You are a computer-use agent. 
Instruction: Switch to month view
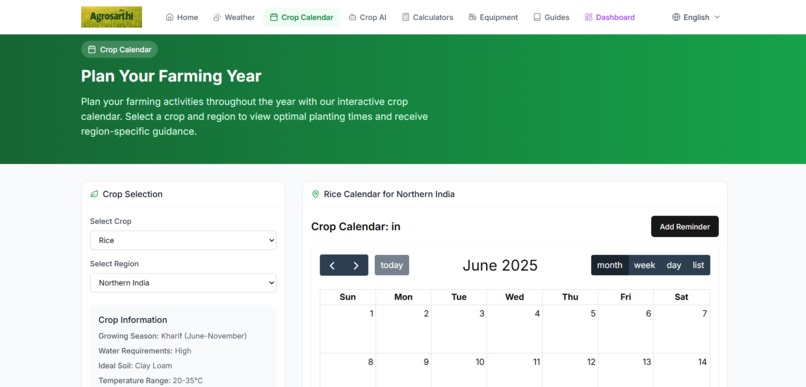click(x=610, y=265)
